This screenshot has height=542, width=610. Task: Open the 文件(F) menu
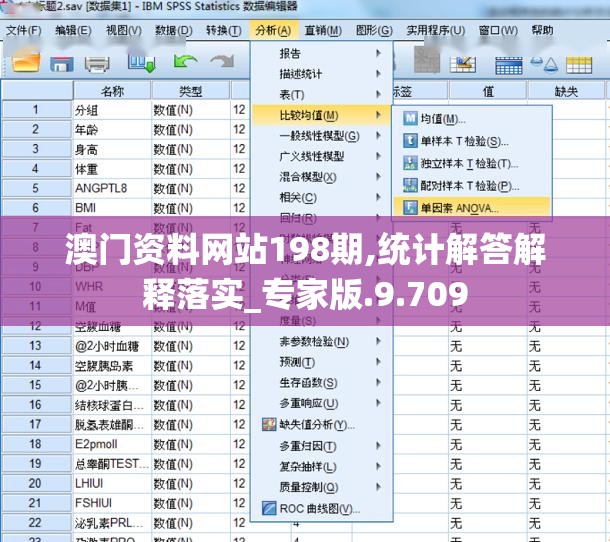coord(24,30)
